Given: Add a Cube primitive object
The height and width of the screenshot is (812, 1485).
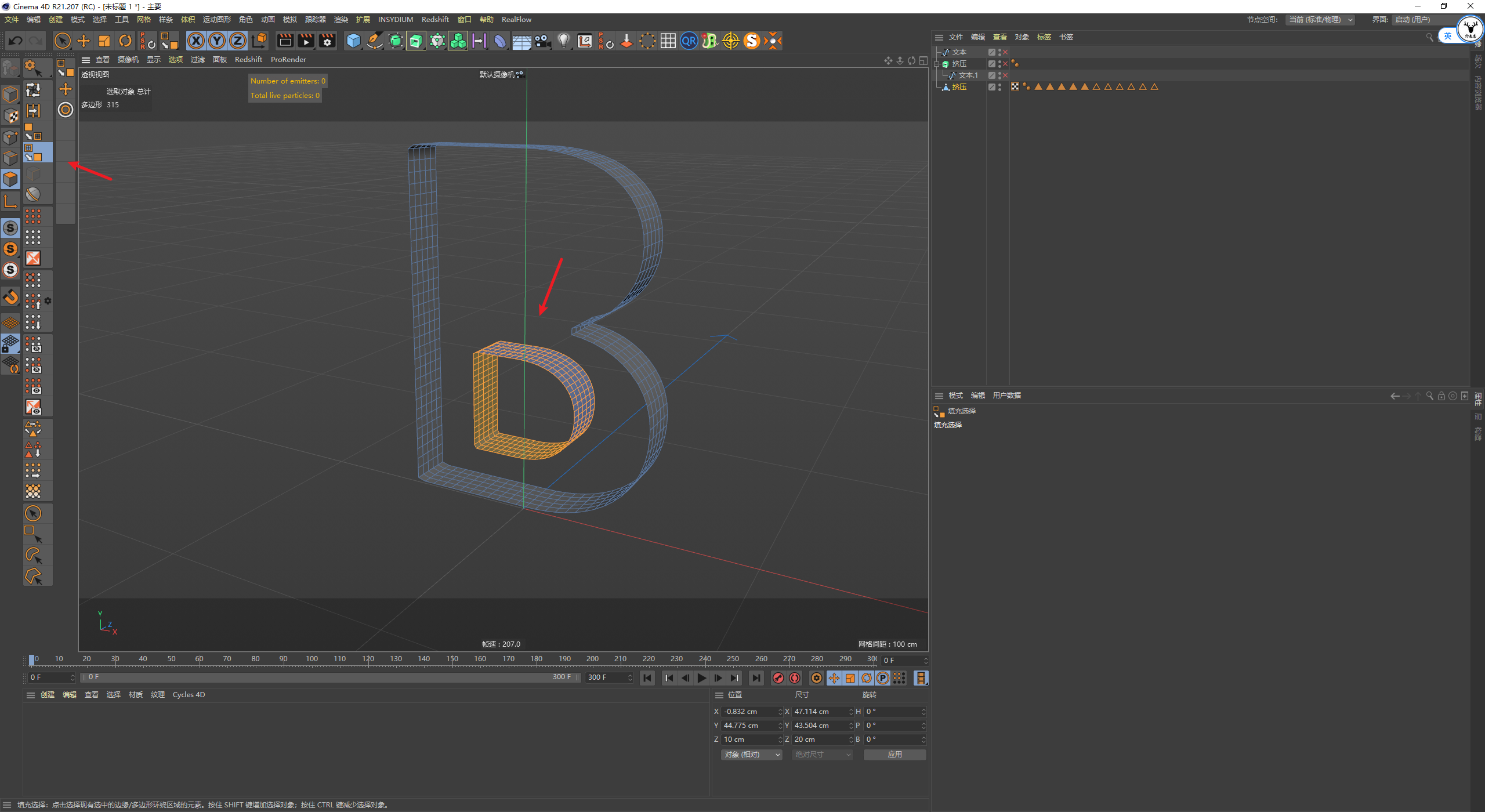Looking at the screenshot, I should coord(353,41).
